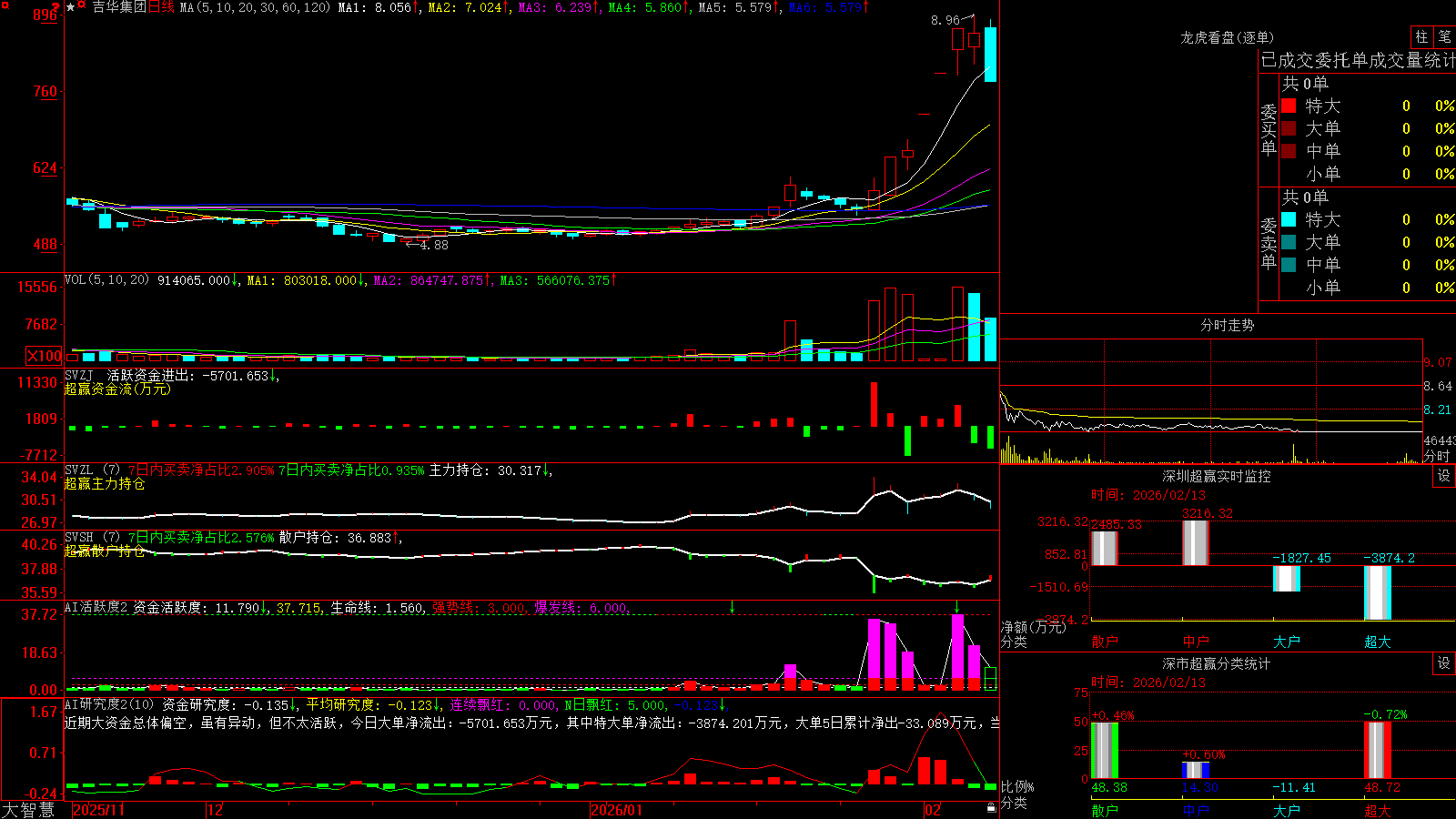Click the 散户持仓: 36.883 value
The image size is (1456, 819).
click(335, 538)
